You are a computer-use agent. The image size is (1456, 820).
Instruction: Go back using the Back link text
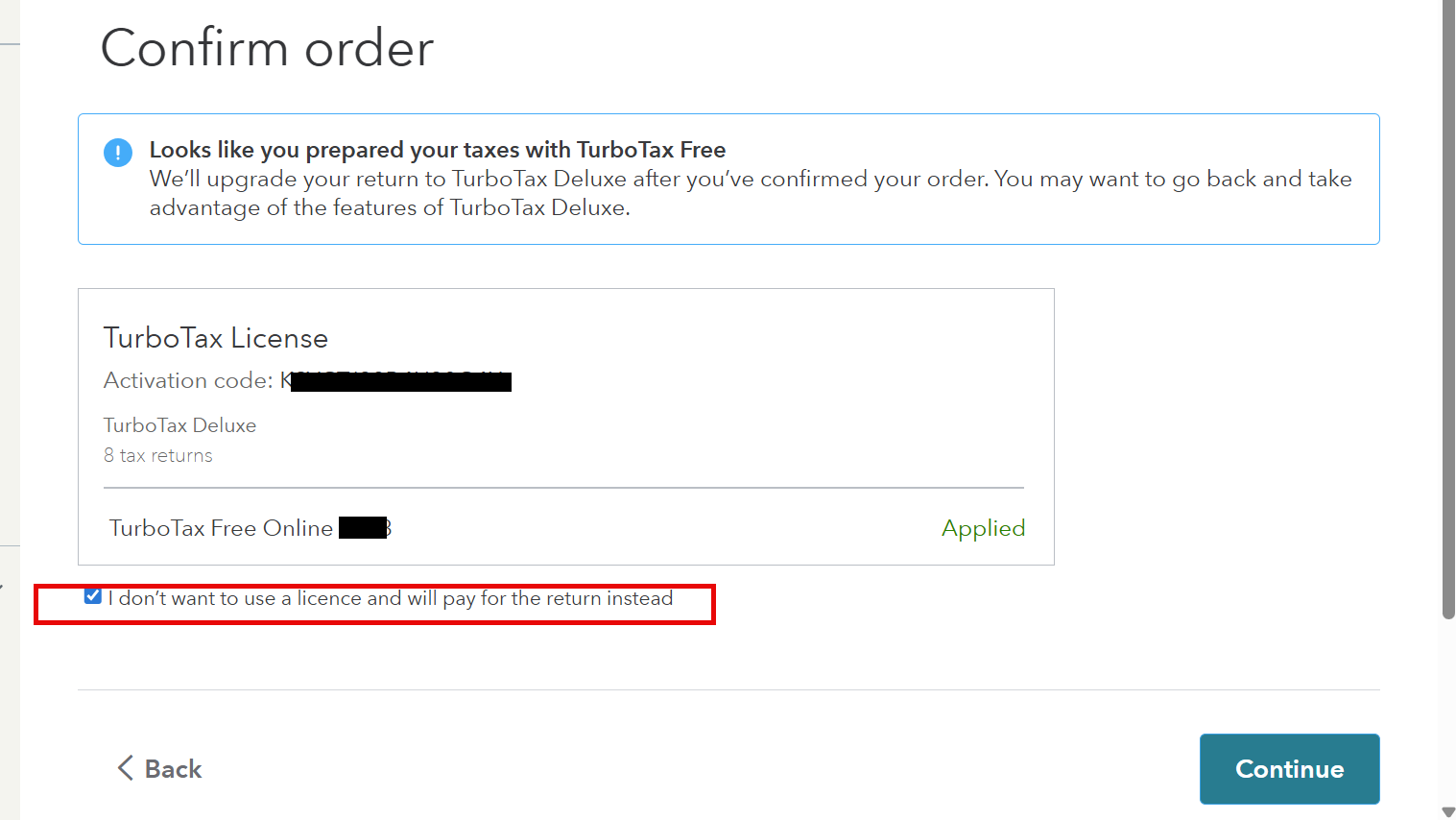tap(173, 769)
